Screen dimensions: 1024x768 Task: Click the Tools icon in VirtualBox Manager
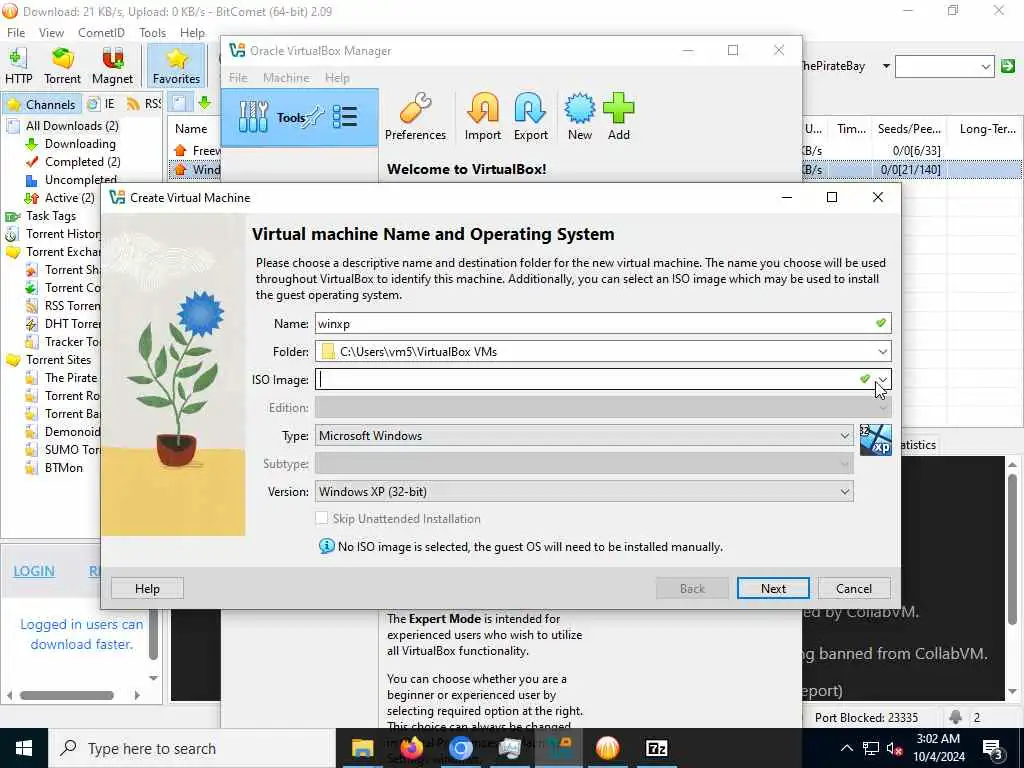(253, 118)
